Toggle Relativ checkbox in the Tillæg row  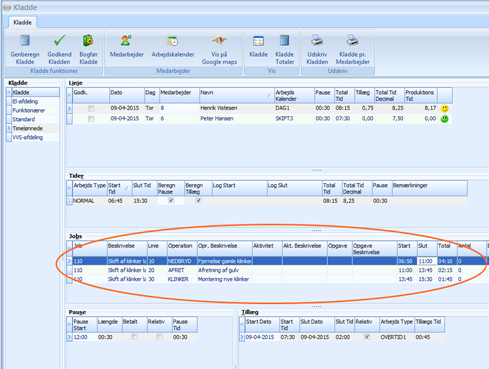(x=367, y=337)
